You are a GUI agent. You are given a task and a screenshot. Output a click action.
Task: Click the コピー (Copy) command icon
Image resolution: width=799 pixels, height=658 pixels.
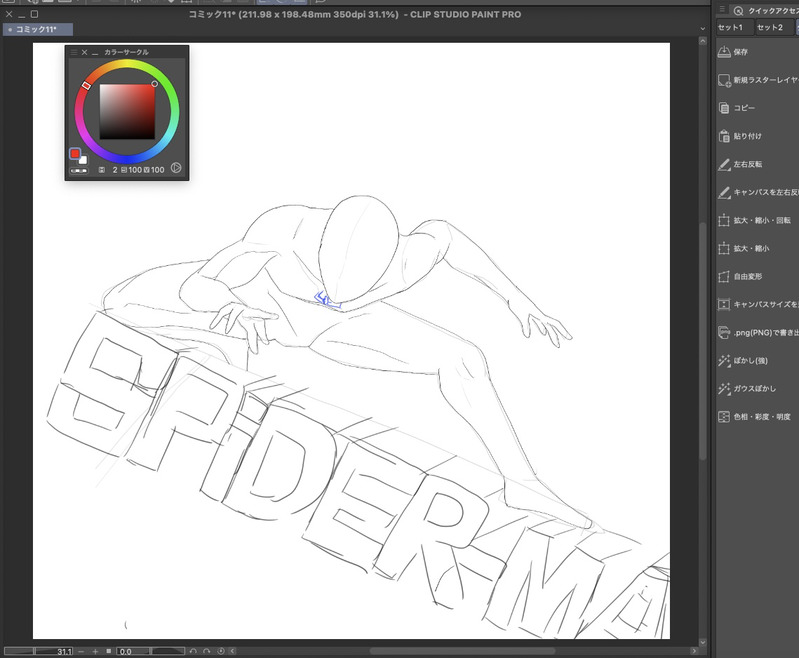[724, 108]
